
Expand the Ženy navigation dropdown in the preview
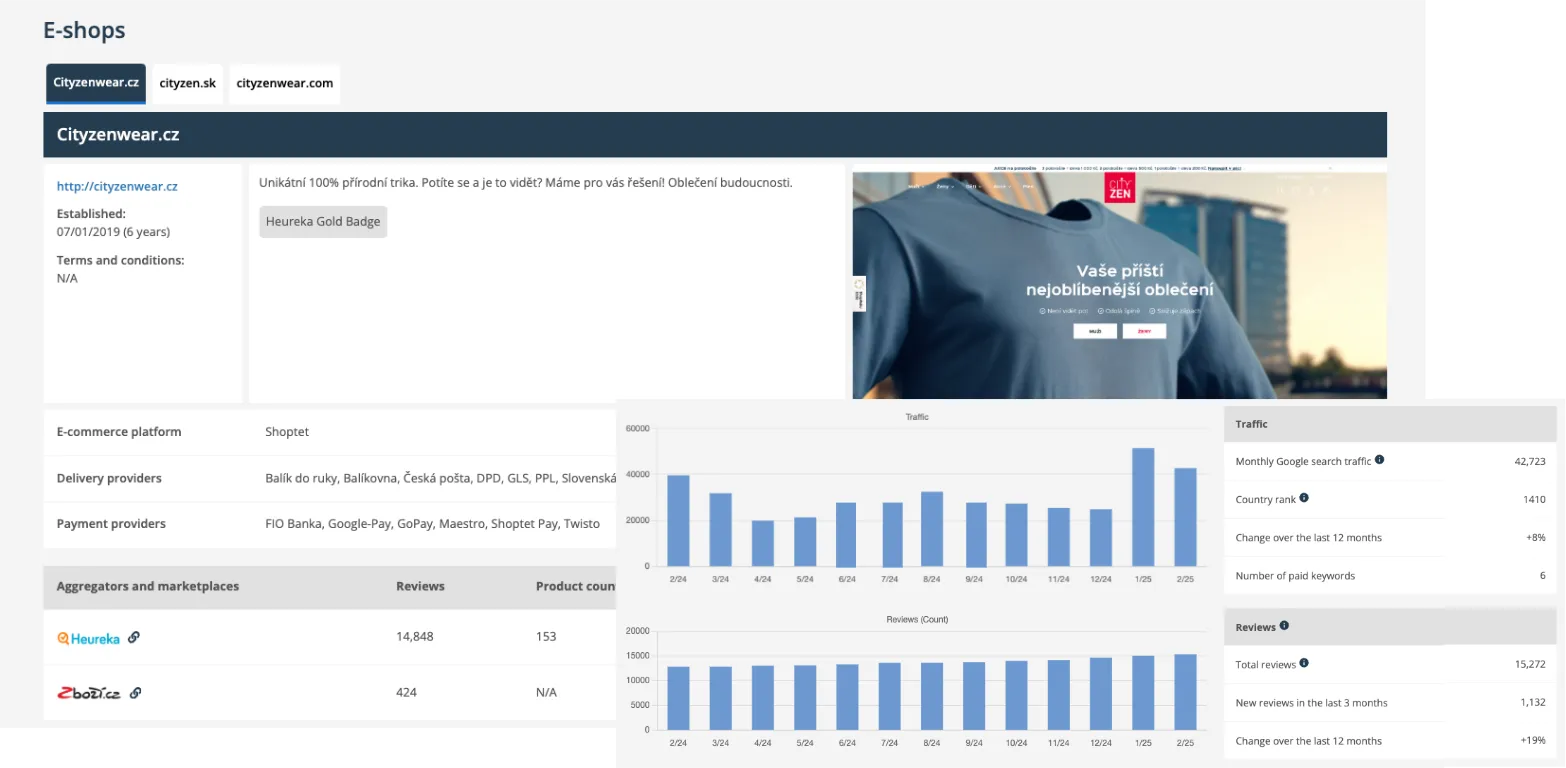[x=943, y=186]
